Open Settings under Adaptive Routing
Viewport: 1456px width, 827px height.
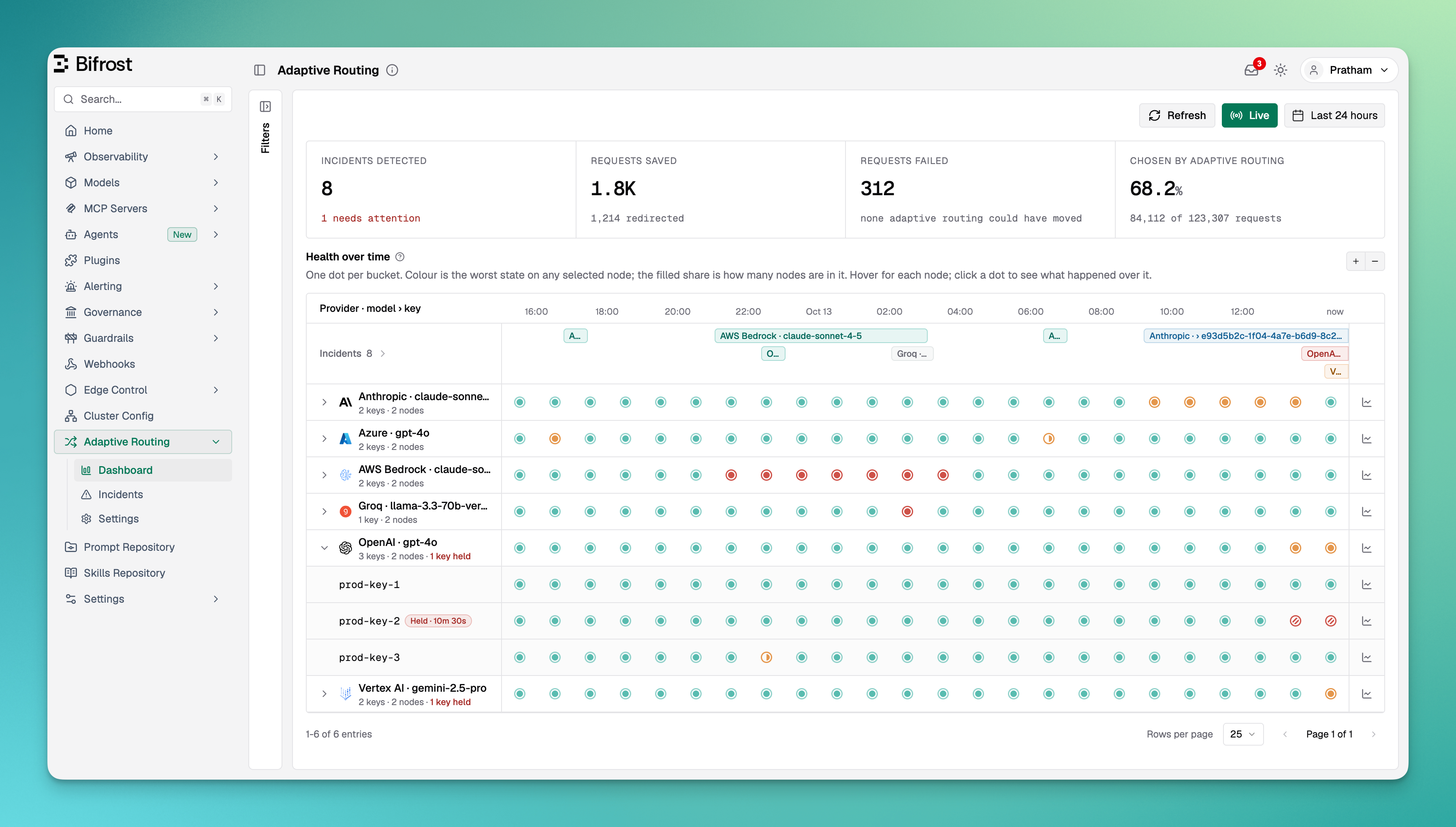click(153, 518)
